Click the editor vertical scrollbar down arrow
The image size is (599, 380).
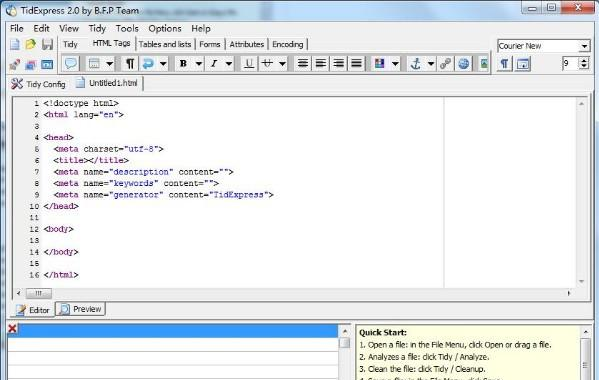click(581, 281)
